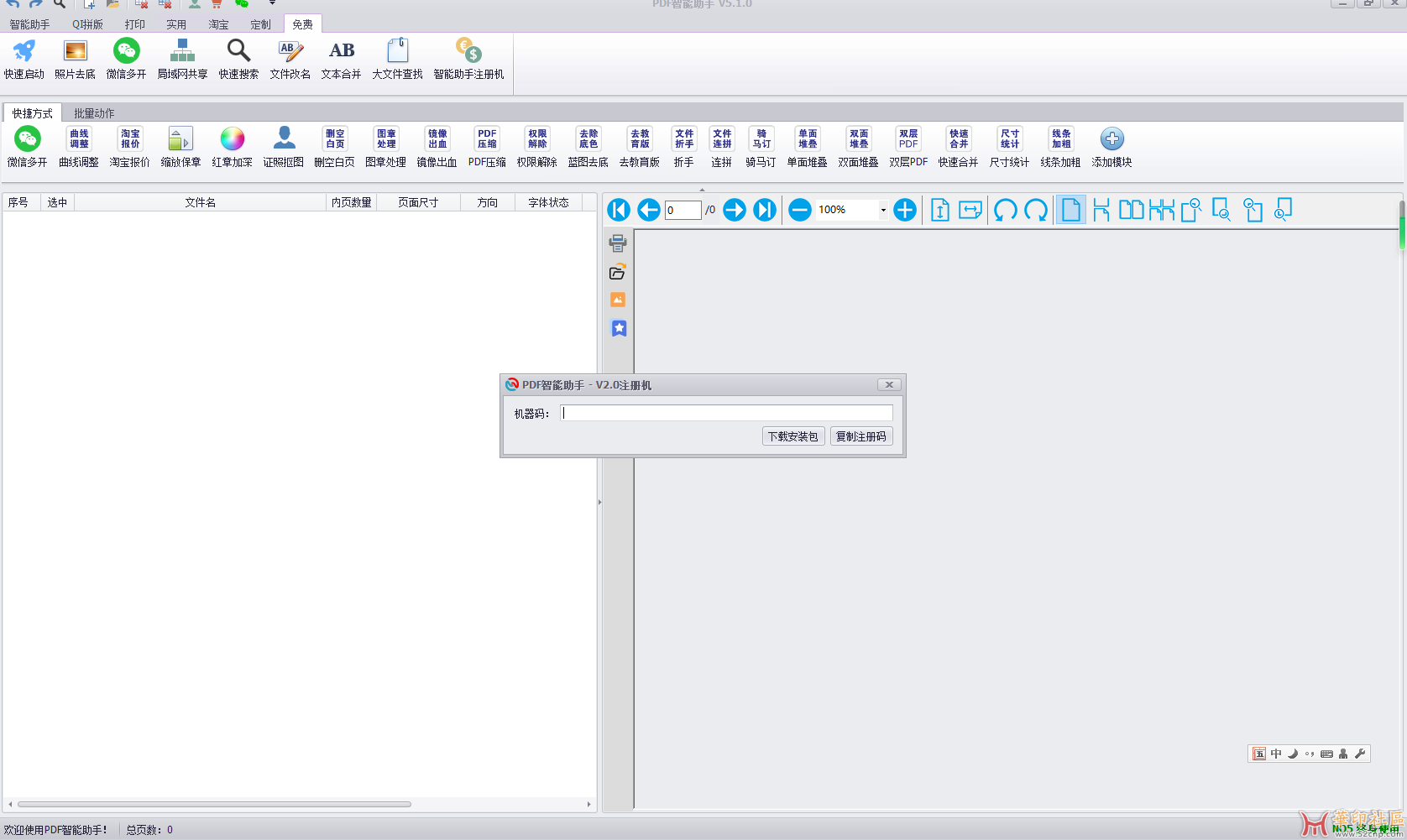The width and height of the screenshot is (1407, 840).
Task: Click the 复制注册码 button
Action: pos(860,436)
